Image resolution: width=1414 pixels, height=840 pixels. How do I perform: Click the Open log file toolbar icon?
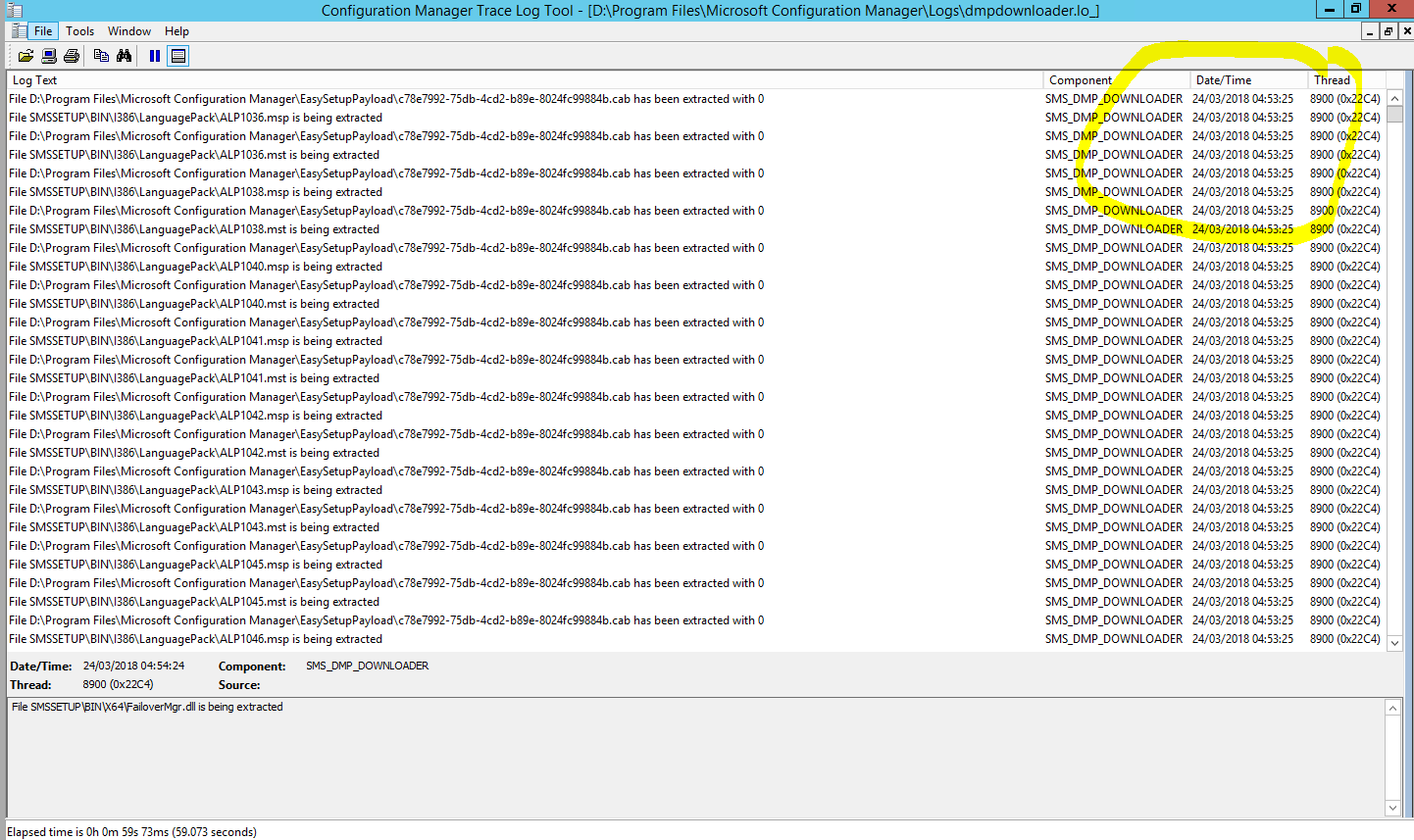click(x=25, y=56)
